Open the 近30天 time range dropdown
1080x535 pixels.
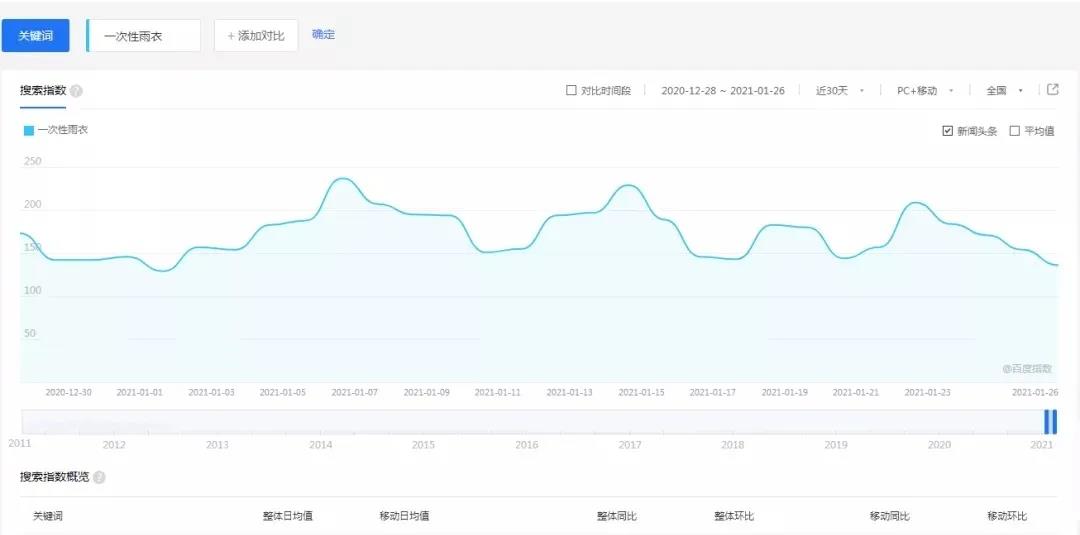coord(840,90)
